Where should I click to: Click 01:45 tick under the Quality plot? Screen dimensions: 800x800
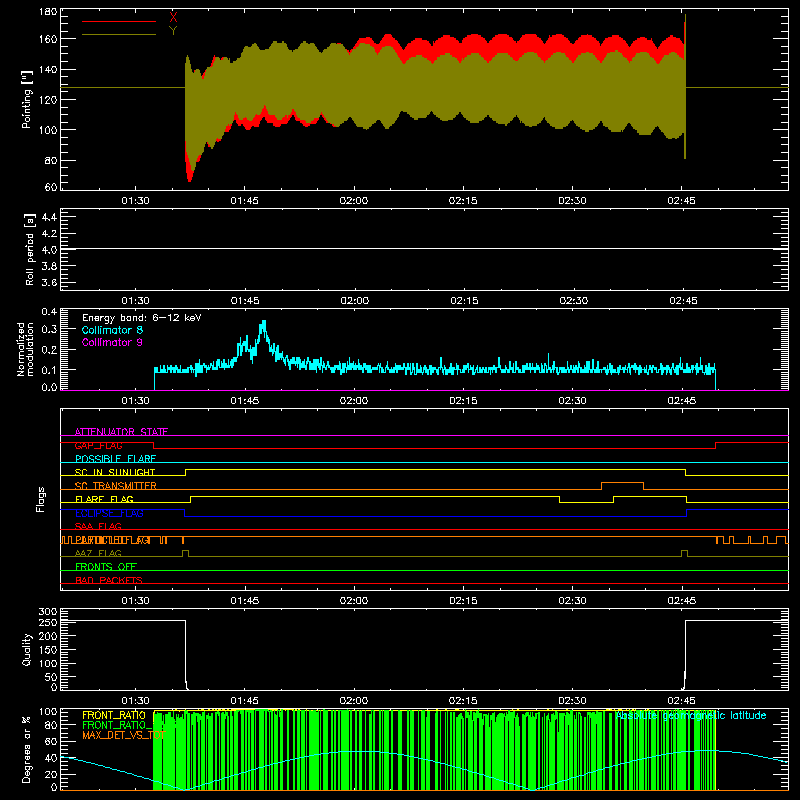[244, 701]
